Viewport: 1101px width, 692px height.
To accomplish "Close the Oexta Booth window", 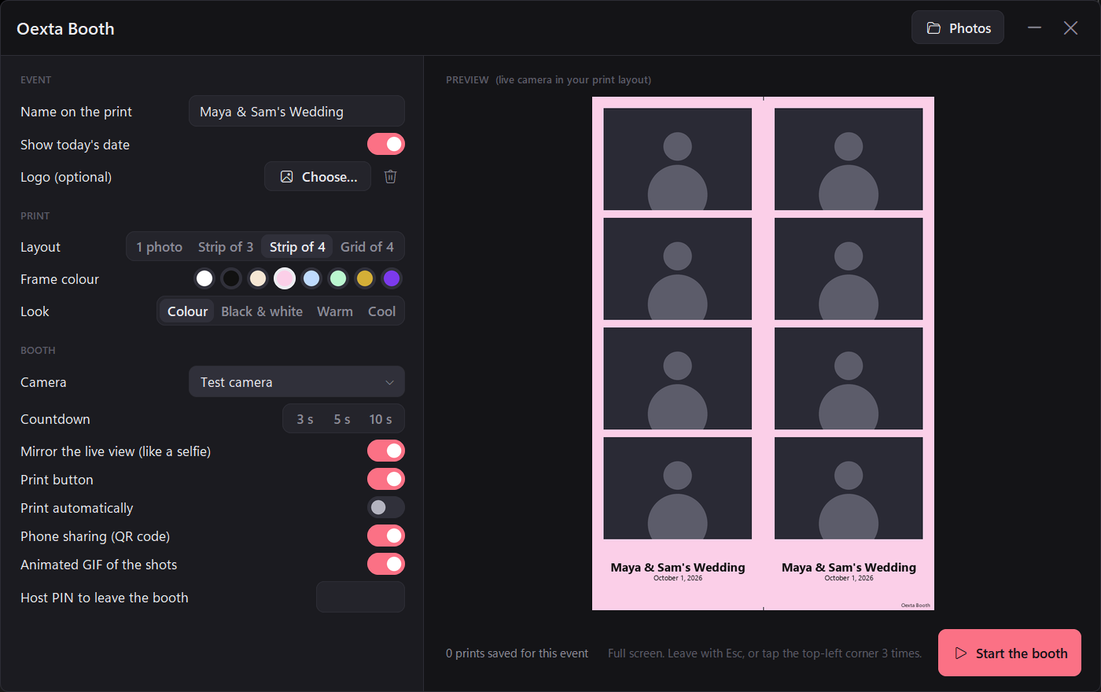I will tap(1071, 28).
